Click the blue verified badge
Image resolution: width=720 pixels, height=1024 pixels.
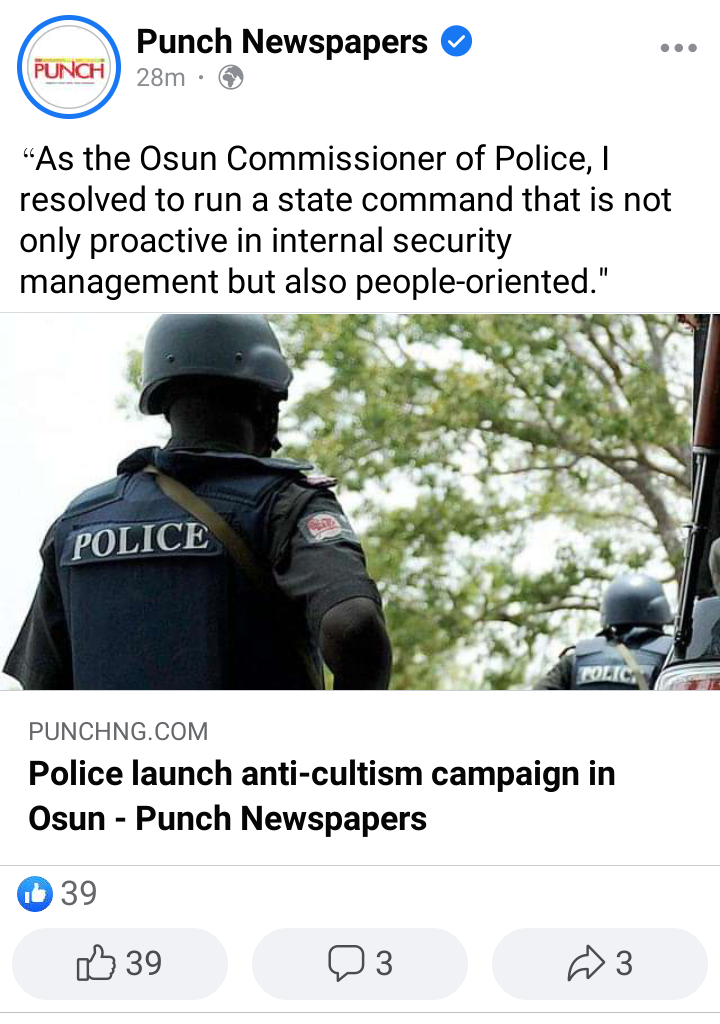[x=456, y=41]
